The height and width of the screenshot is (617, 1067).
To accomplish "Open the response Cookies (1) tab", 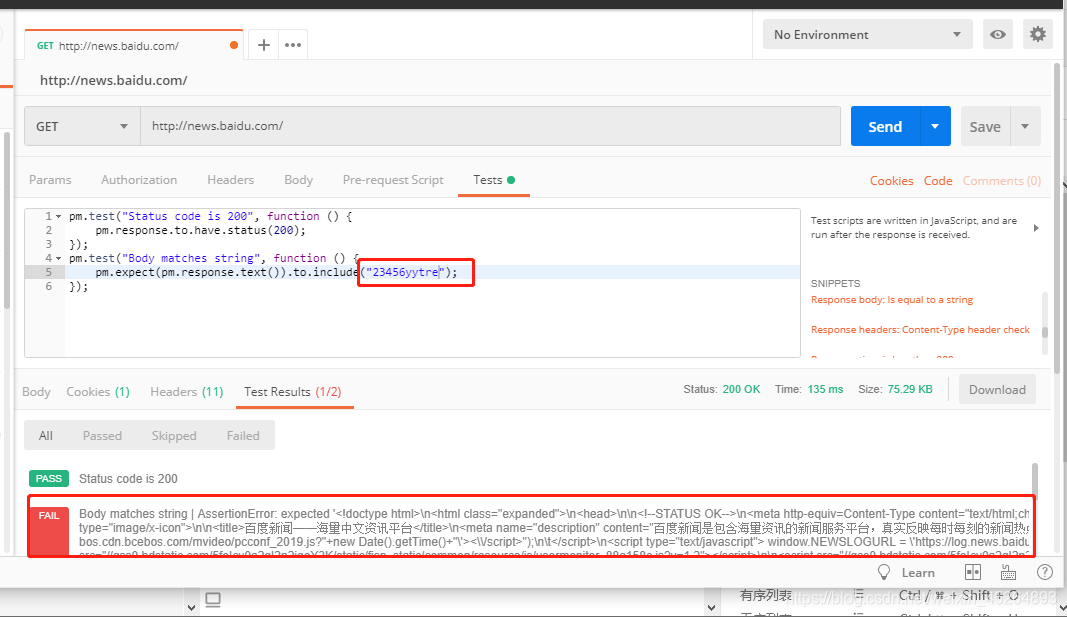I will (98, 392).
